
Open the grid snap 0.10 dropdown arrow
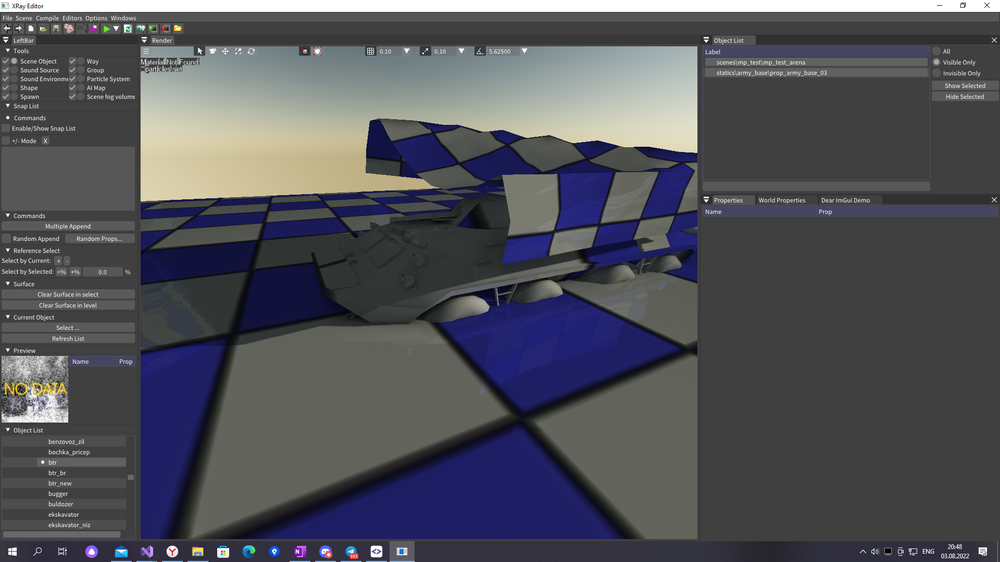pos(406,51)
